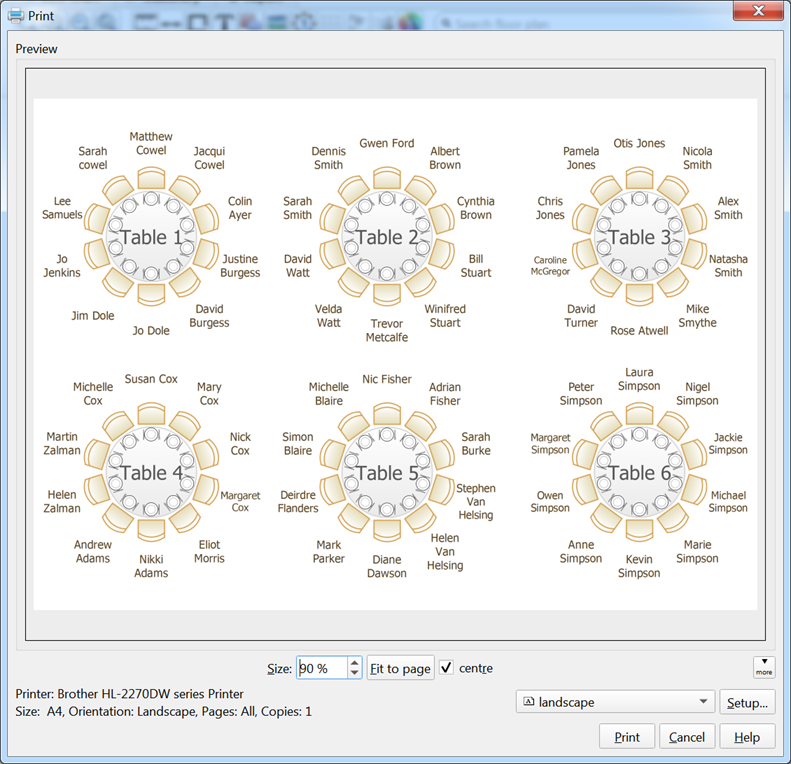Image resolution: width=791 pixels, height=764 pixels.
Task: Click the Table 4 seating diagram
Action: tap(151, 473)
